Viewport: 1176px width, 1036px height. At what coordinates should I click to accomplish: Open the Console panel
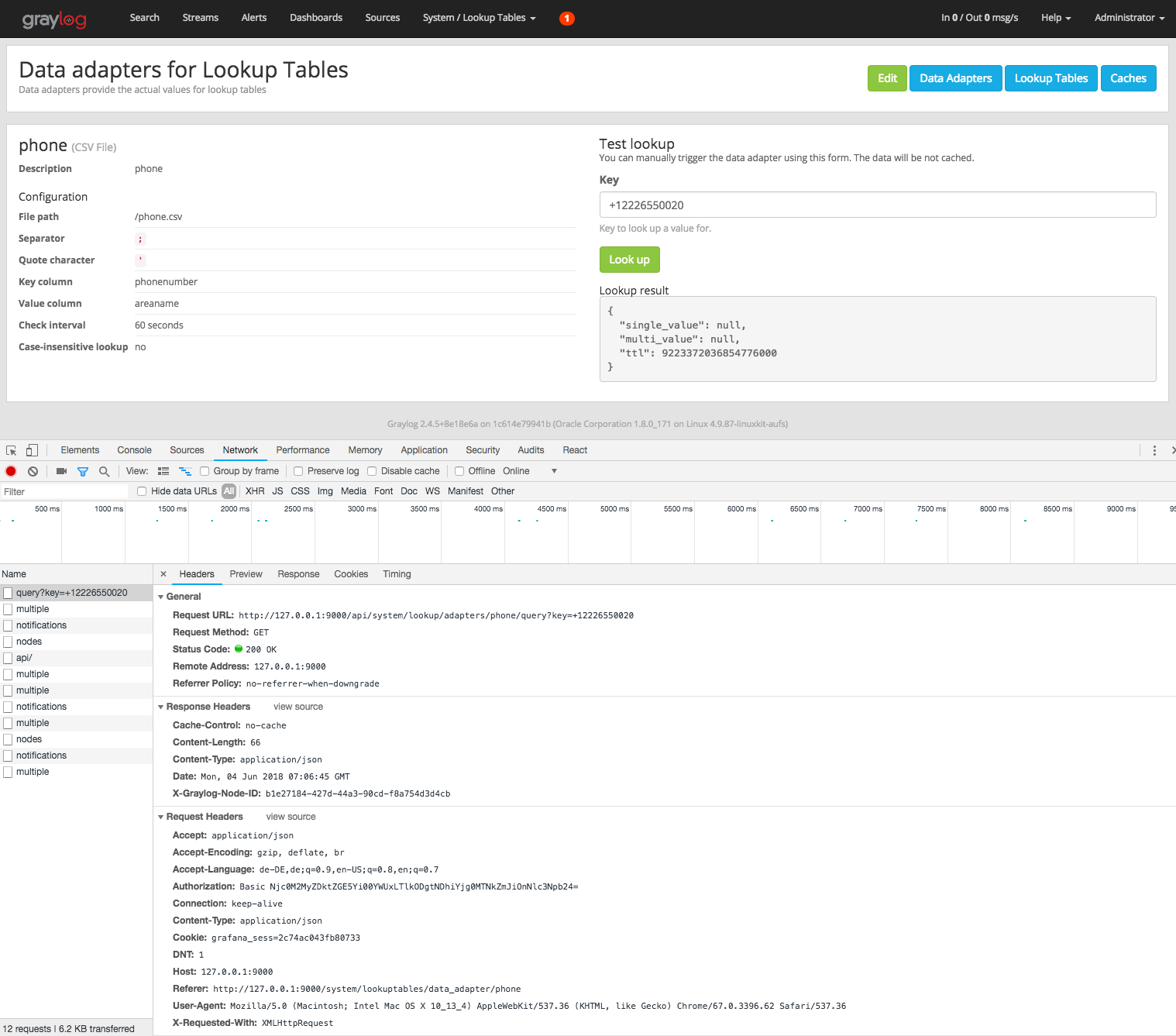click(x=134, y=450)
